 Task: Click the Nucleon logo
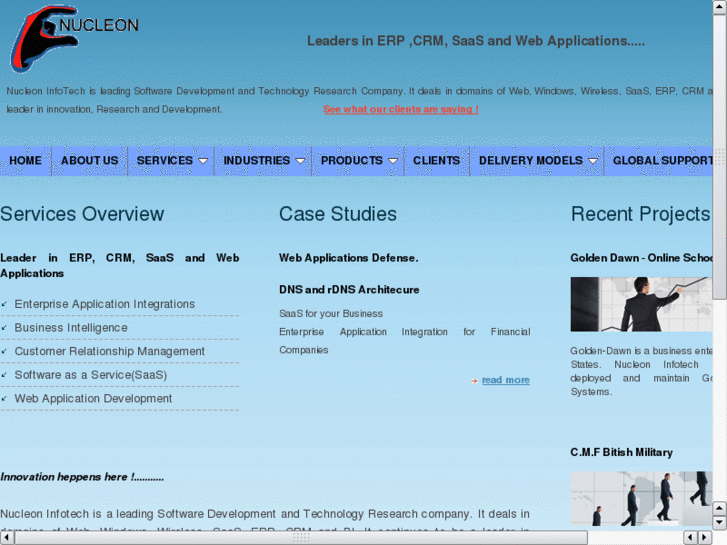(x=74, y=39)
